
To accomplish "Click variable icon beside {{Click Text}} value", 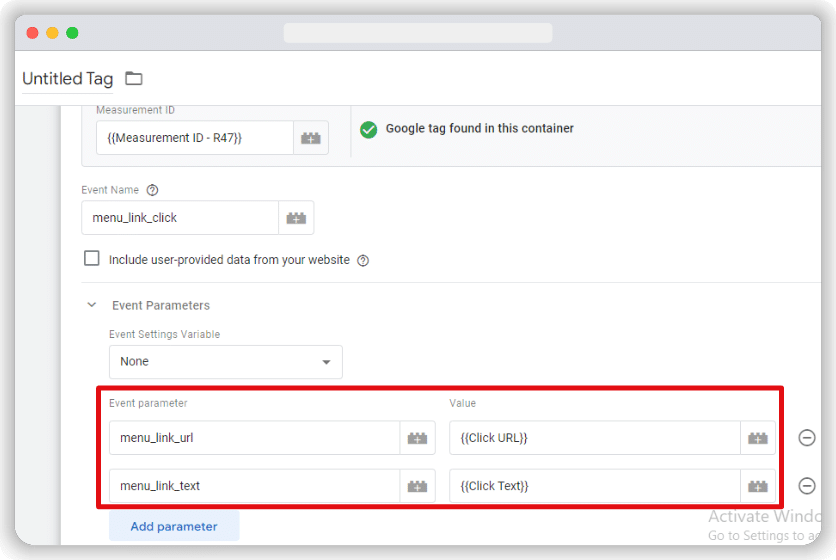I will (x=758, y=486).
